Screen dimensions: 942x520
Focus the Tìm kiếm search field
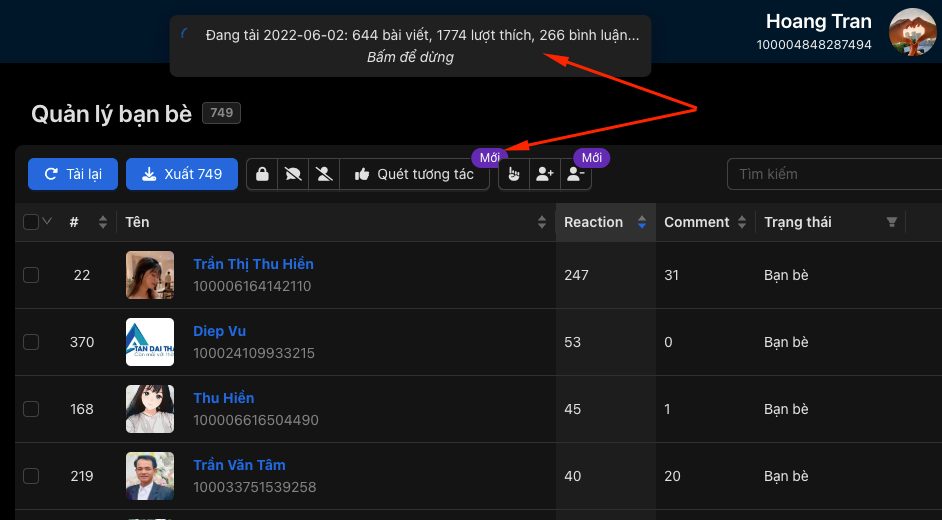click(835, 174)
